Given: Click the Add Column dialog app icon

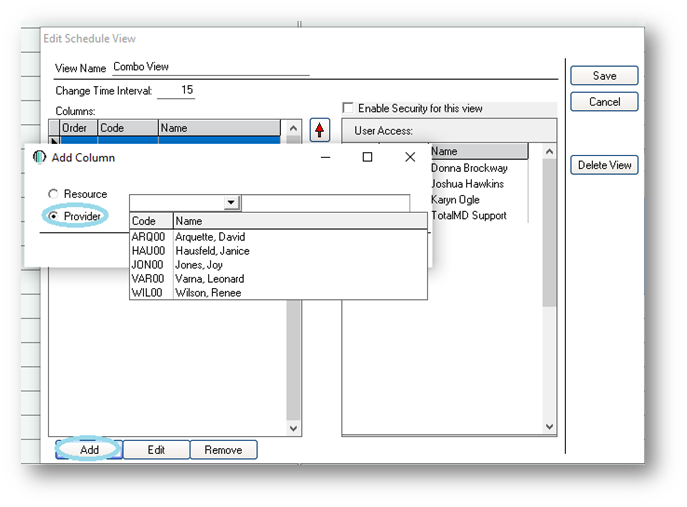Looking at the screenshot, I should tap(40, 157).
